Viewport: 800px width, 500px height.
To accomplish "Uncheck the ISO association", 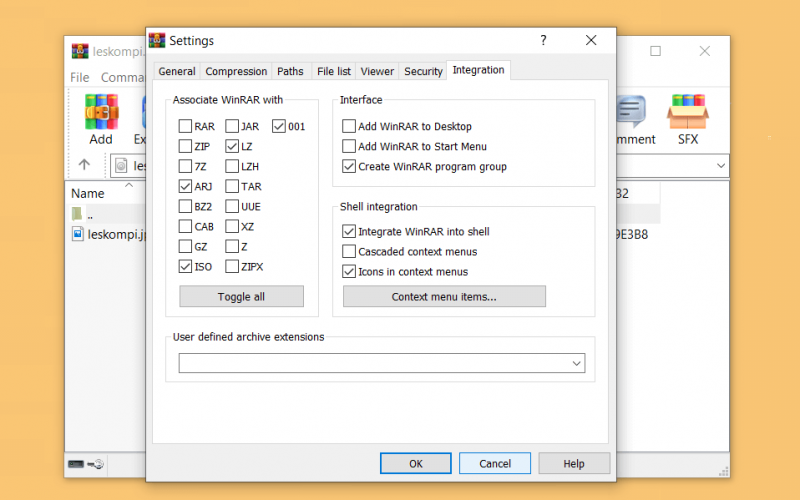I will point(185,266).
